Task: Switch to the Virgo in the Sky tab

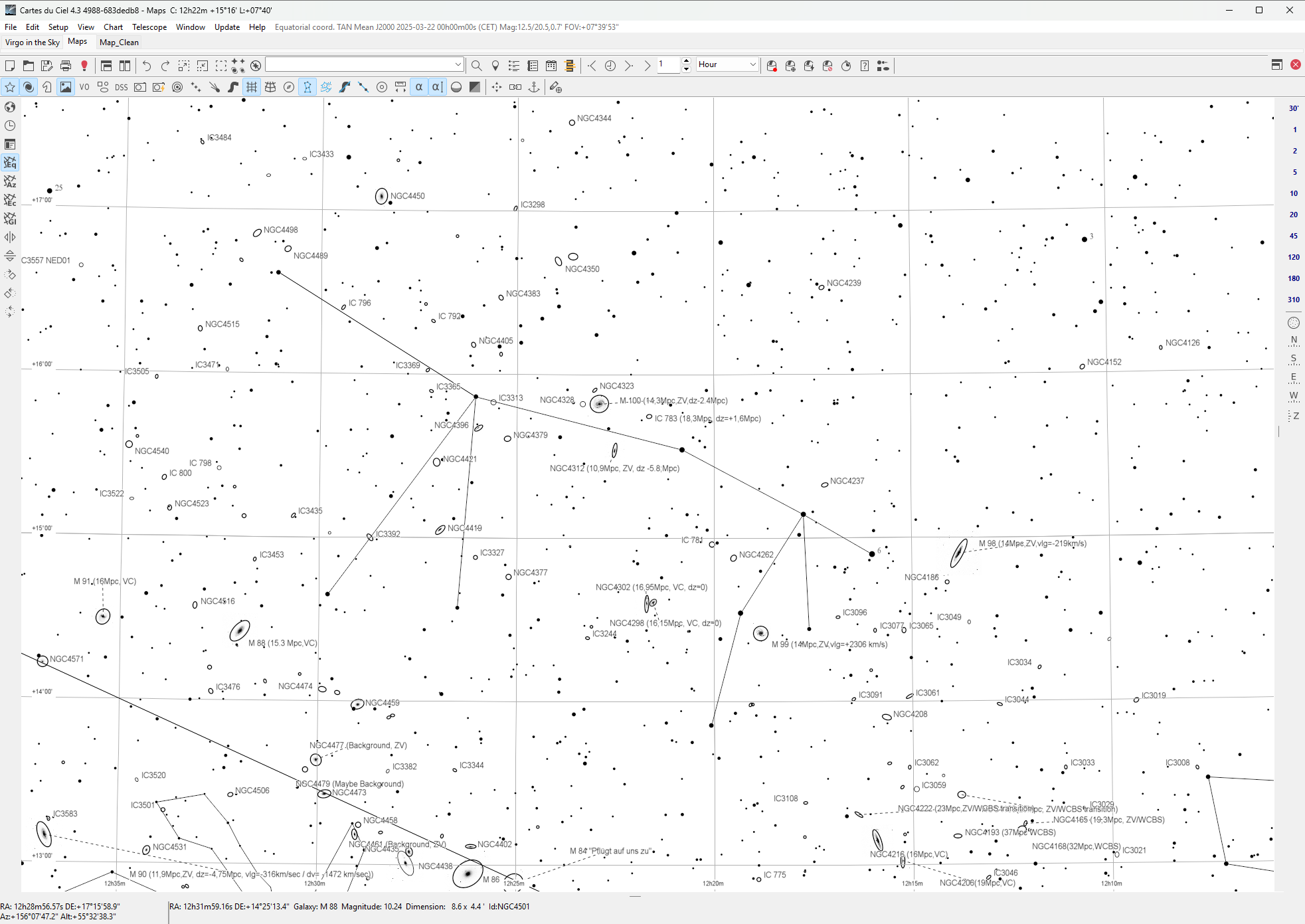Action: [x=33, y=43]
